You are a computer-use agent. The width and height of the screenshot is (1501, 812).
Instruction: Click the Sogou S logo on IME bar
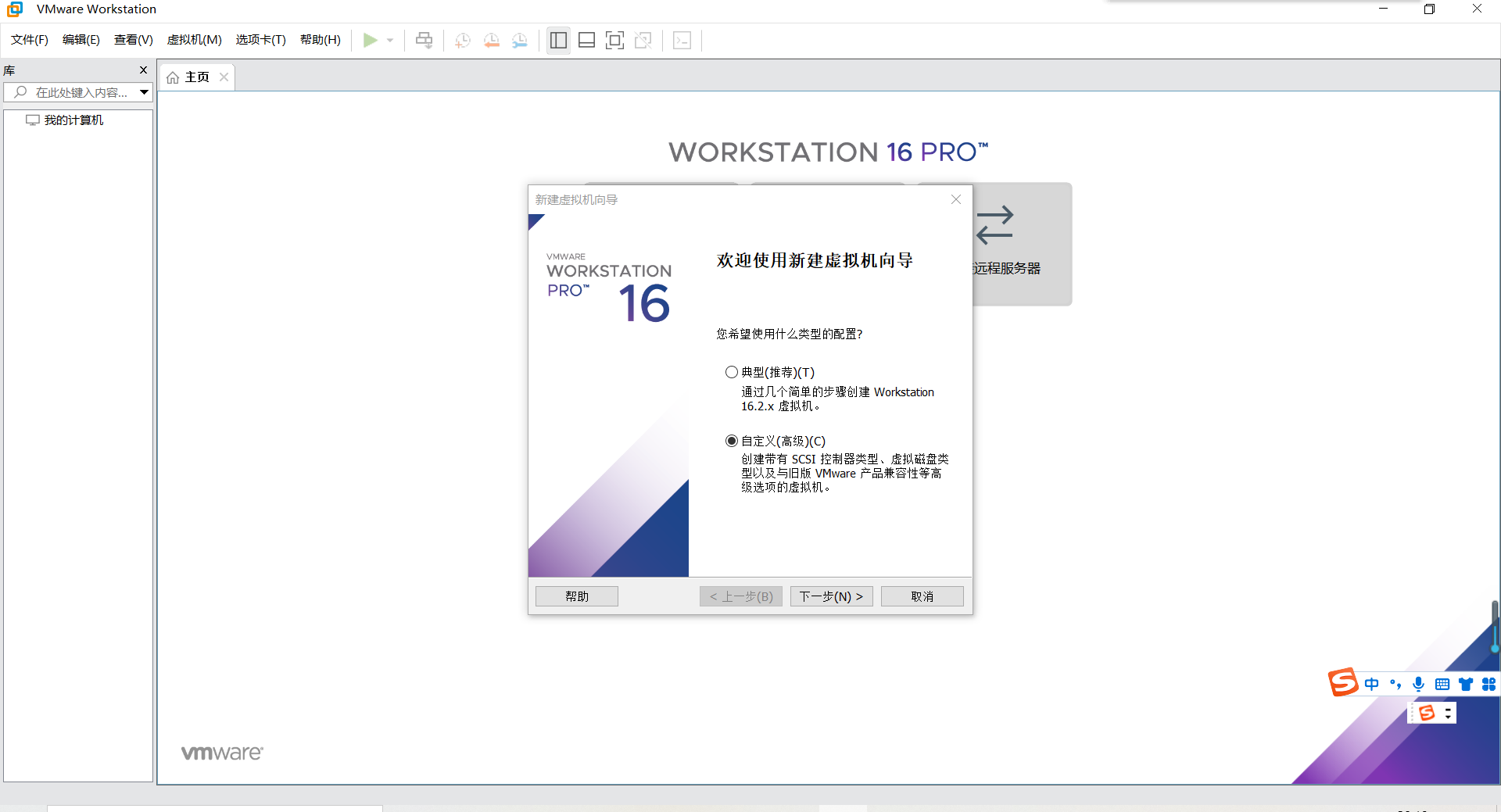pos(1343,682)
